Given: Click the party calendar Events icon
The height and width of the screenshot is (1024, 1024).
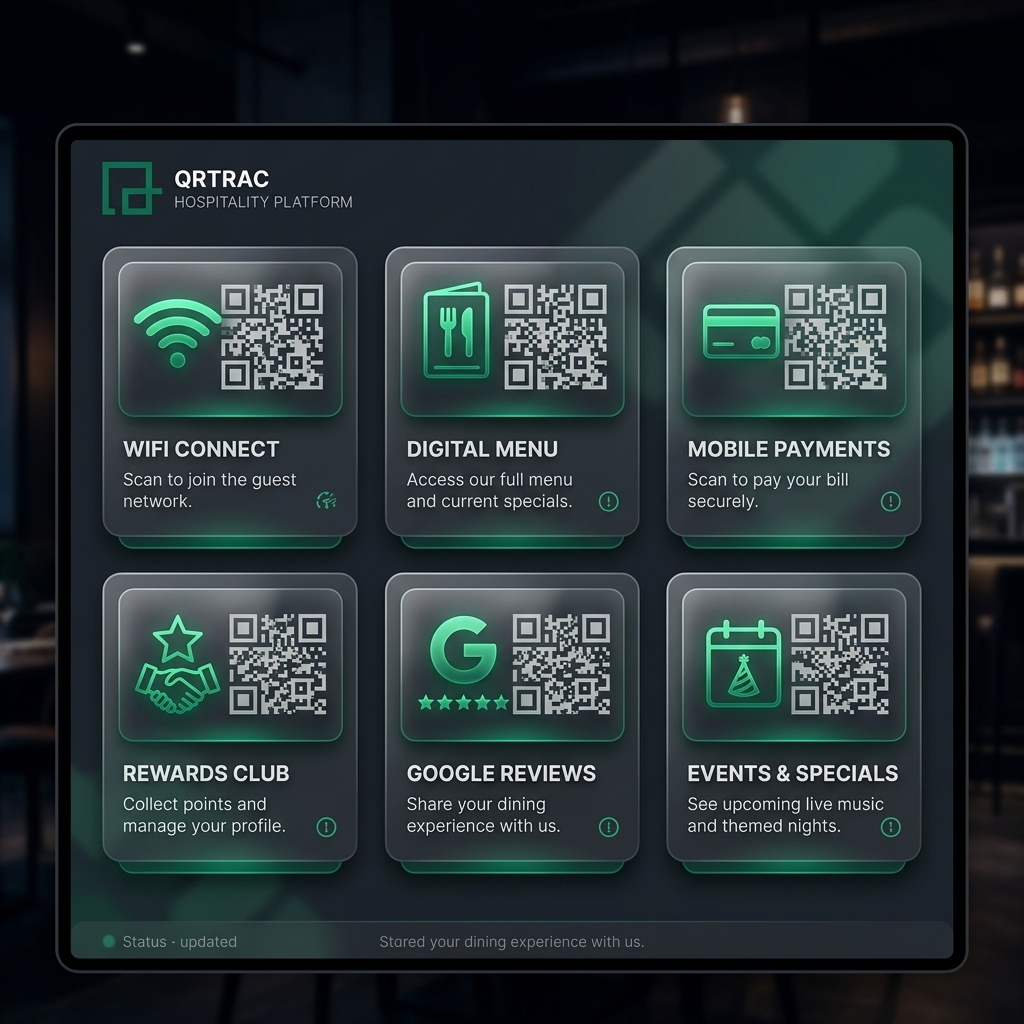Looking at the screenshot, I should point(743,664).
